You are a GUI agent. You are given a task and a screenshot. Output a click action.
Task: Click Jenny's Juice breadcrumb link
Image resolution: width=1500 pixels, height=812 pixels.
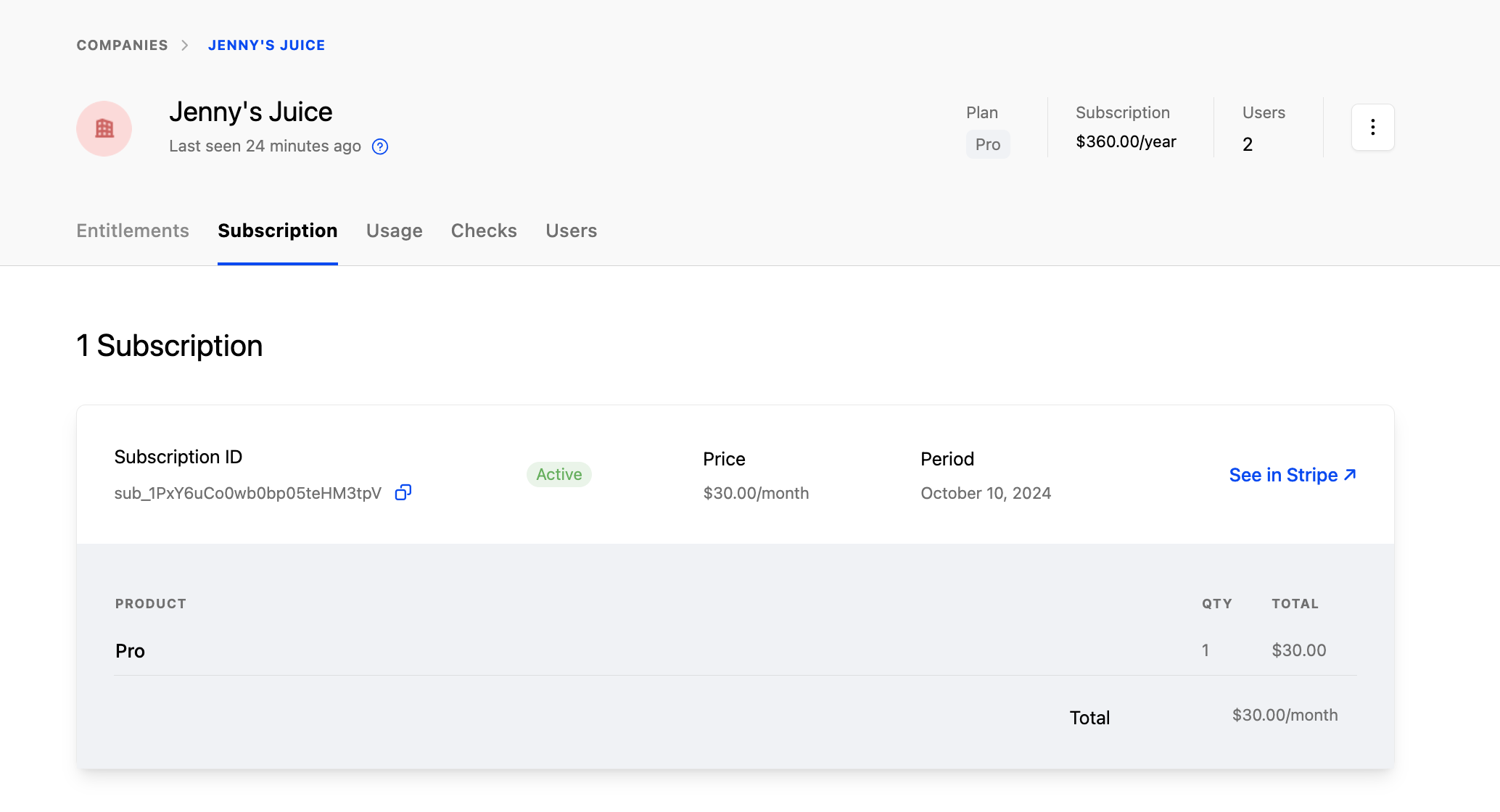[266, 45]
